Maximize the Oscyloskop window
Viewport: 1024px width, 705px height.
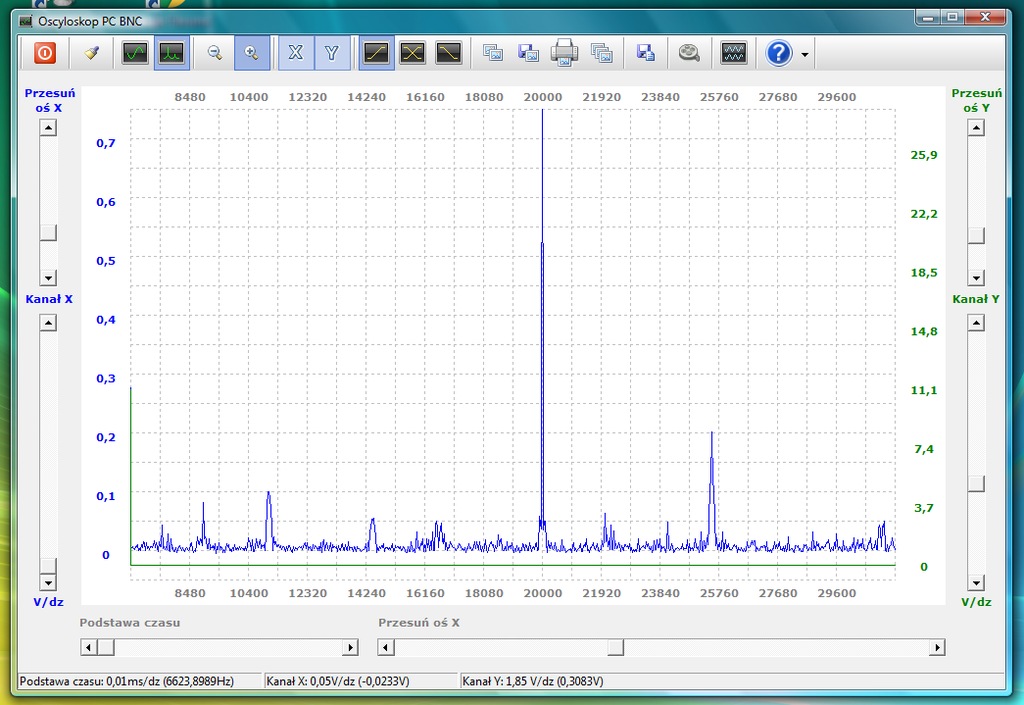952,17
